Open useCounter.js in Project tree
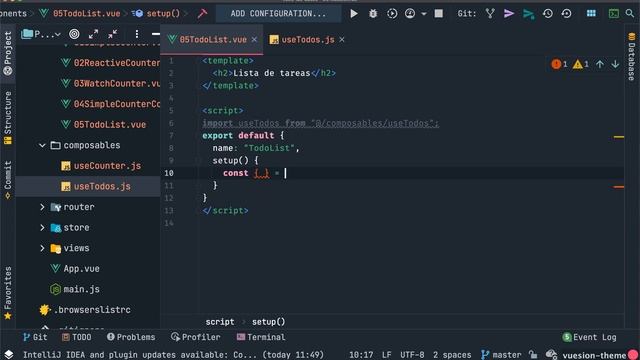This screenshot has height=360, width=640. point(101,166)
